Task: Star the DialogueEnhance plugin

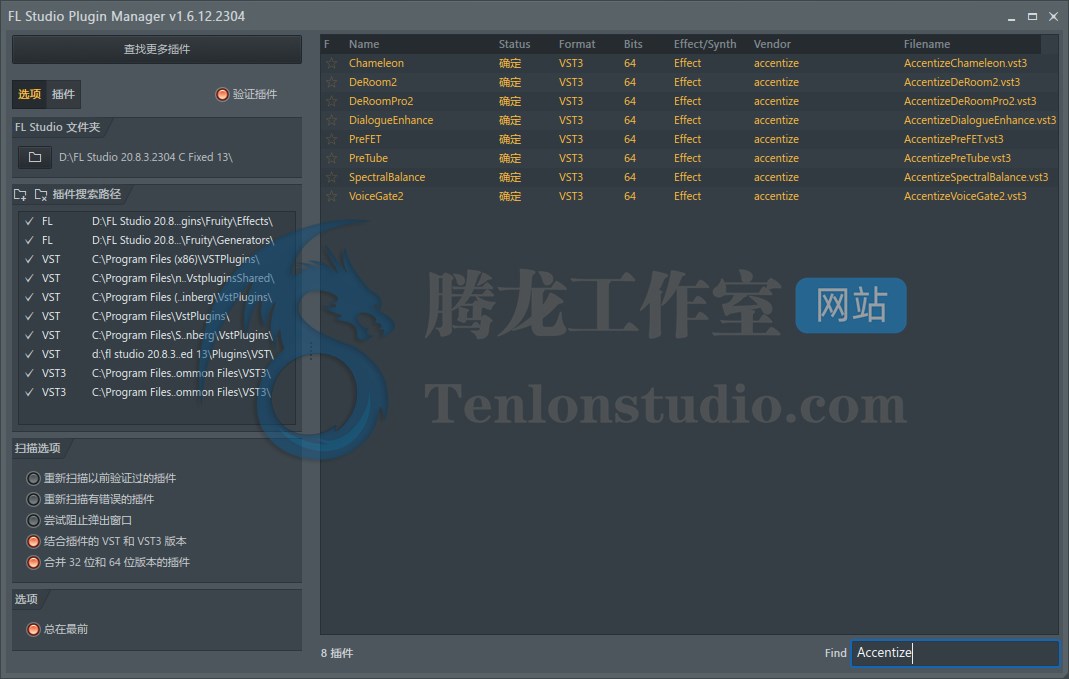Action: coord(331,121)
